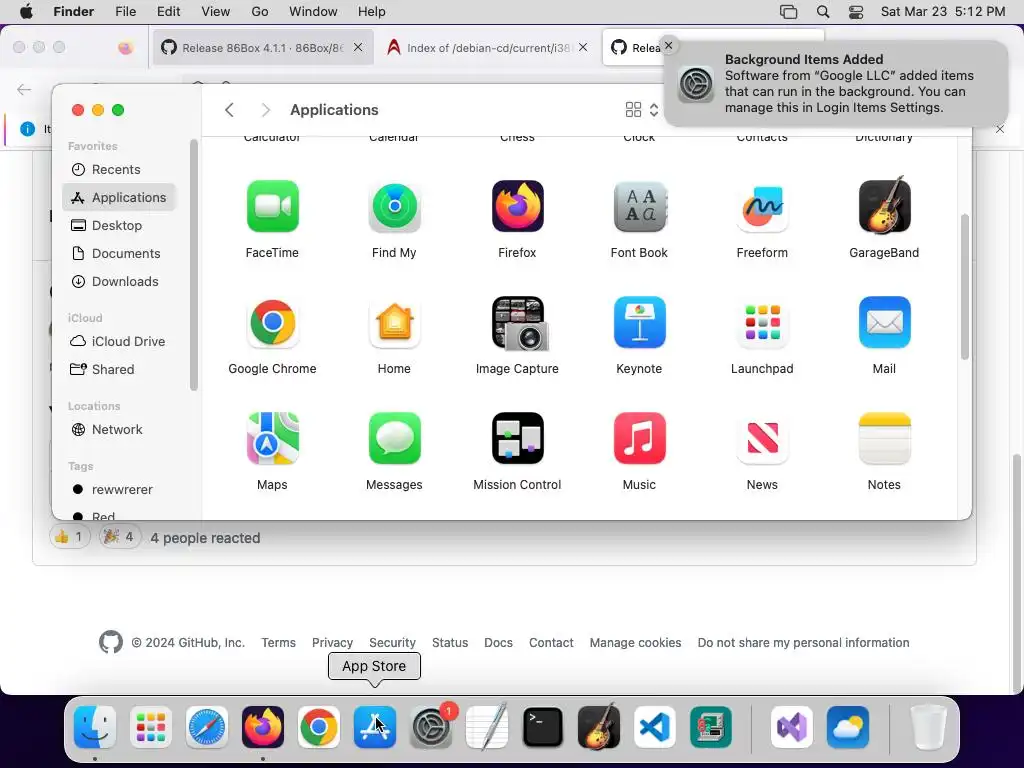
Task: Select the Image Capture app icon
Action: pos(519,323)
